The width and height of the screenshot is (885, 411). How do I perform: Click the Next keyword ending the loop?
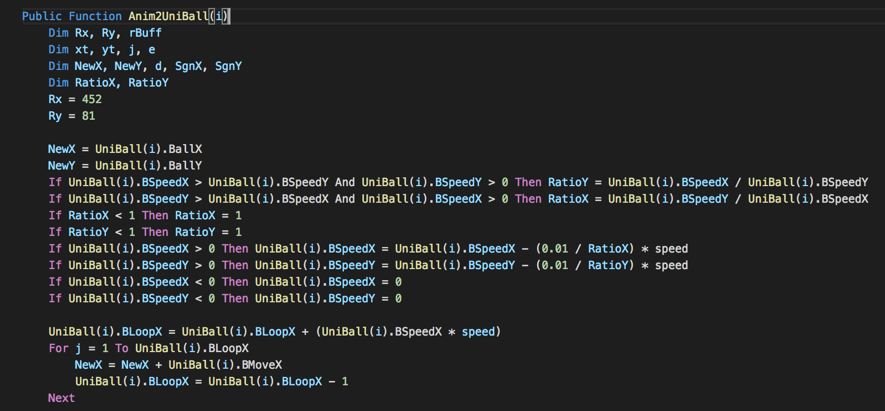(x=62, y=398)
